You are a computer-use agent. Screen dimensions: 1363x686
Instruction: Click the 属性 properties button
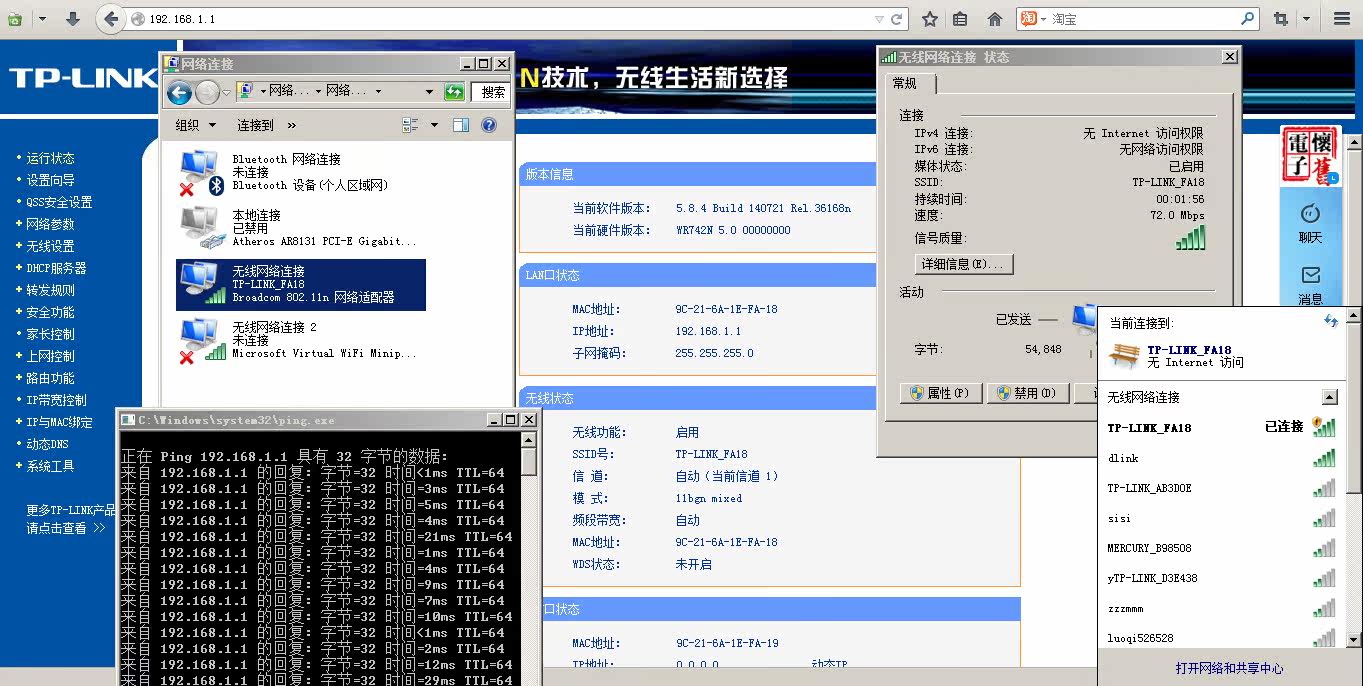[941, 393]
